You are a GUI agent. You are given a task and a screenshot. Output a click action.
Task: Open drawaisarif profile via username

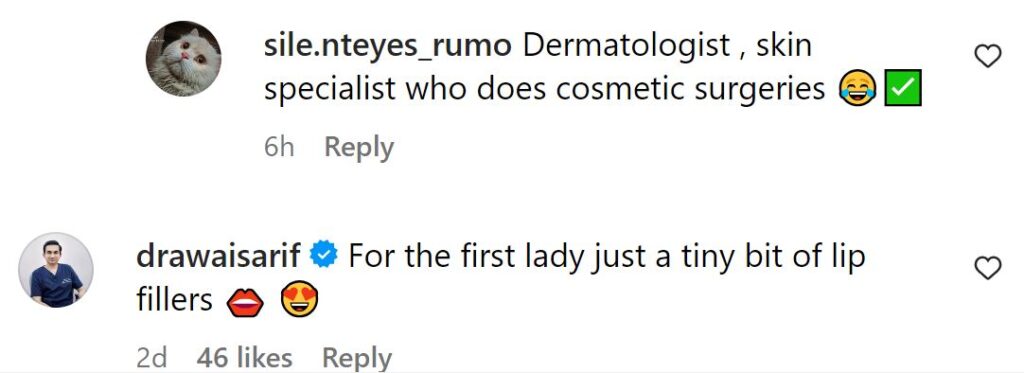click(x=219, y=256)
